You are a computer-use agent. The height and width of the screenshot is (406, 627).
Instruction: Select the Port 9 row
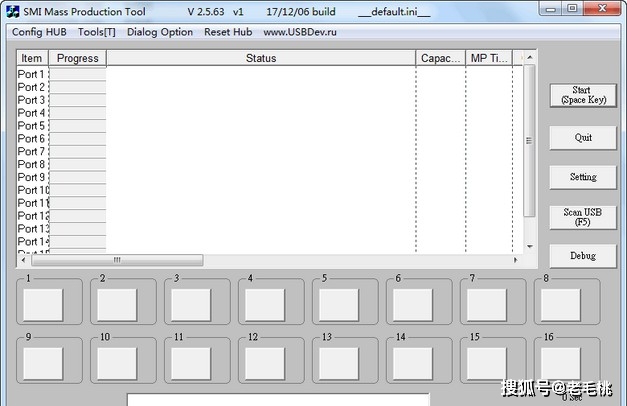(x=270, y=177)
